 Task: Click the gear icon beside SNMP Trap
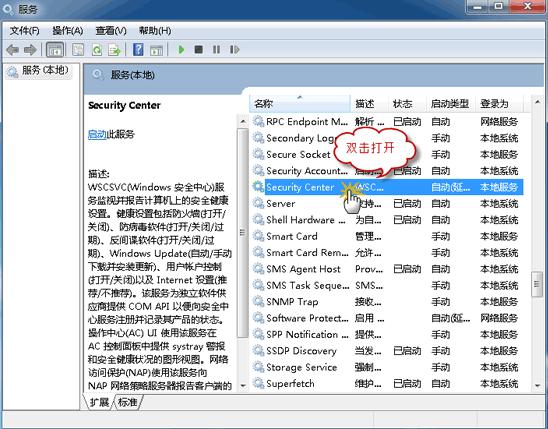click(258, 301)
